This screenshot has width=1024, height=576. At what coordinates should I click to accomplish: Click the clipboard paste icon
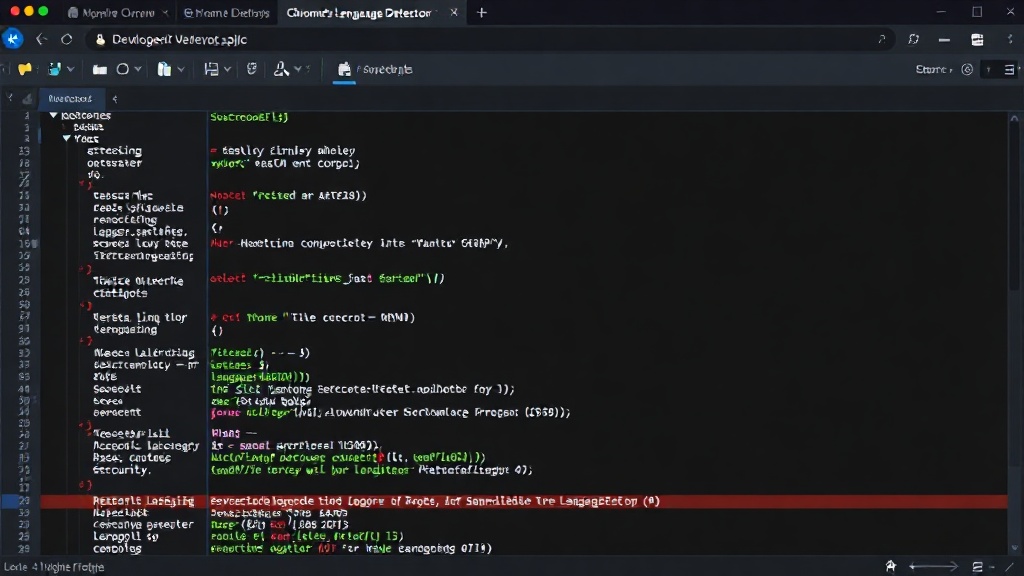(164, 69)
